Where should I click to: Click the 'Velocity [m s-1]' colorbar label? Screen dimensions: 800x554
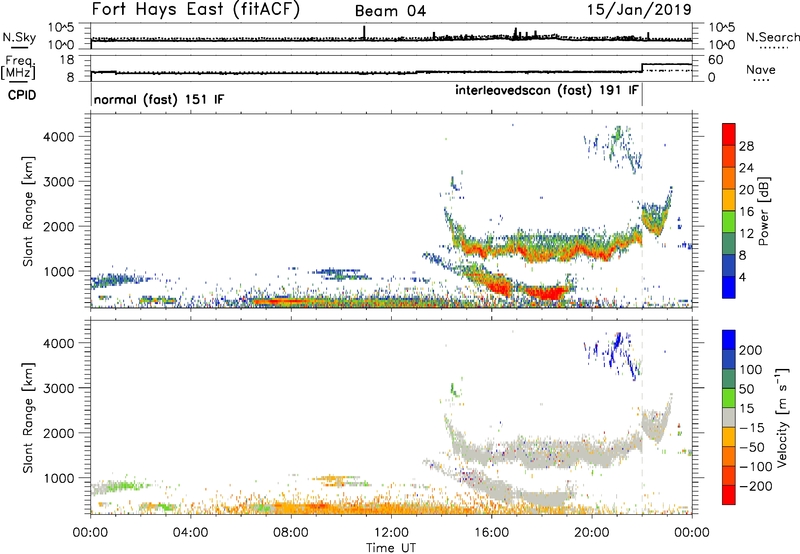(x=783, y=417)
